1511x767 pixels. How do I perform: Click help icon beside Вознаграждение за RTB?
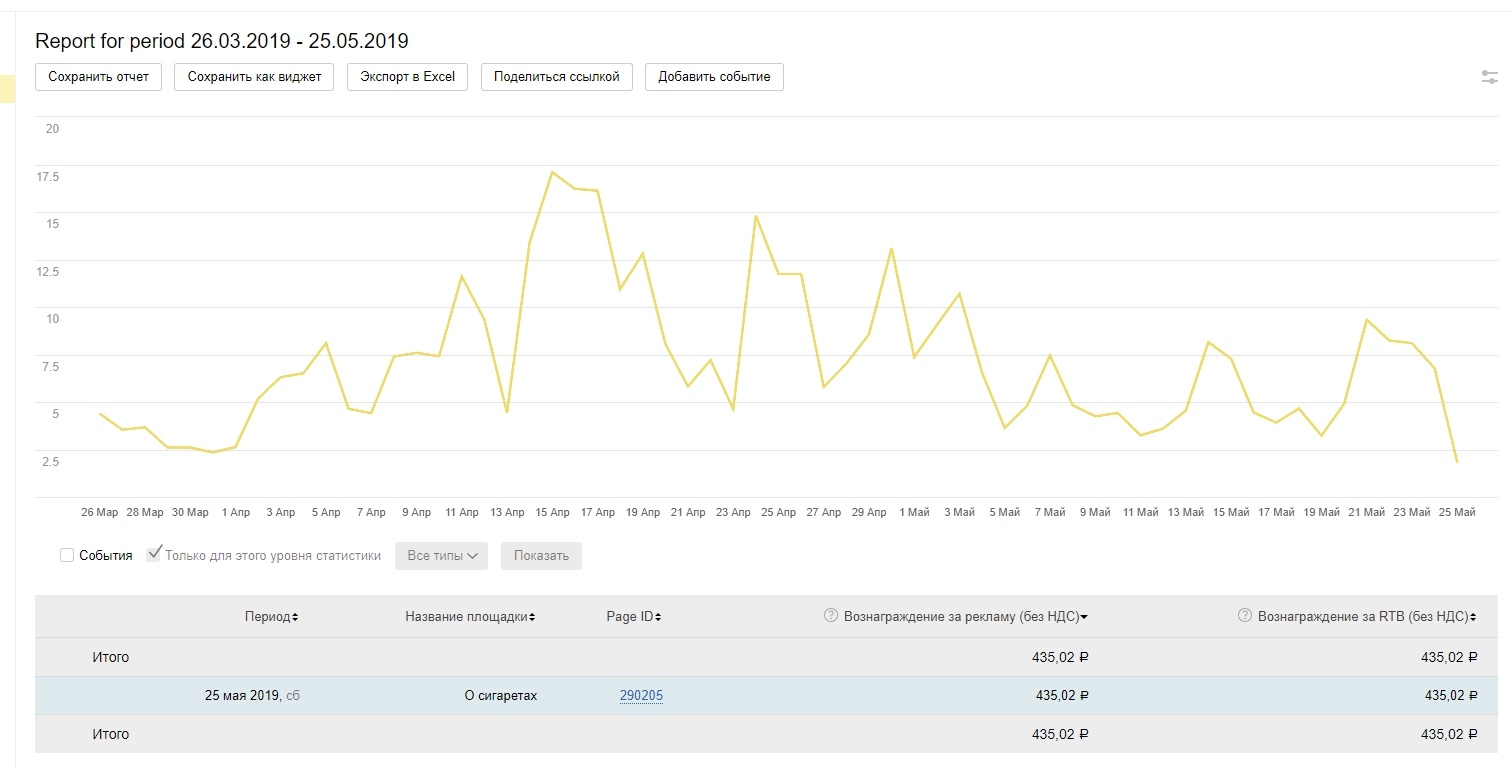coord(1244,616)
